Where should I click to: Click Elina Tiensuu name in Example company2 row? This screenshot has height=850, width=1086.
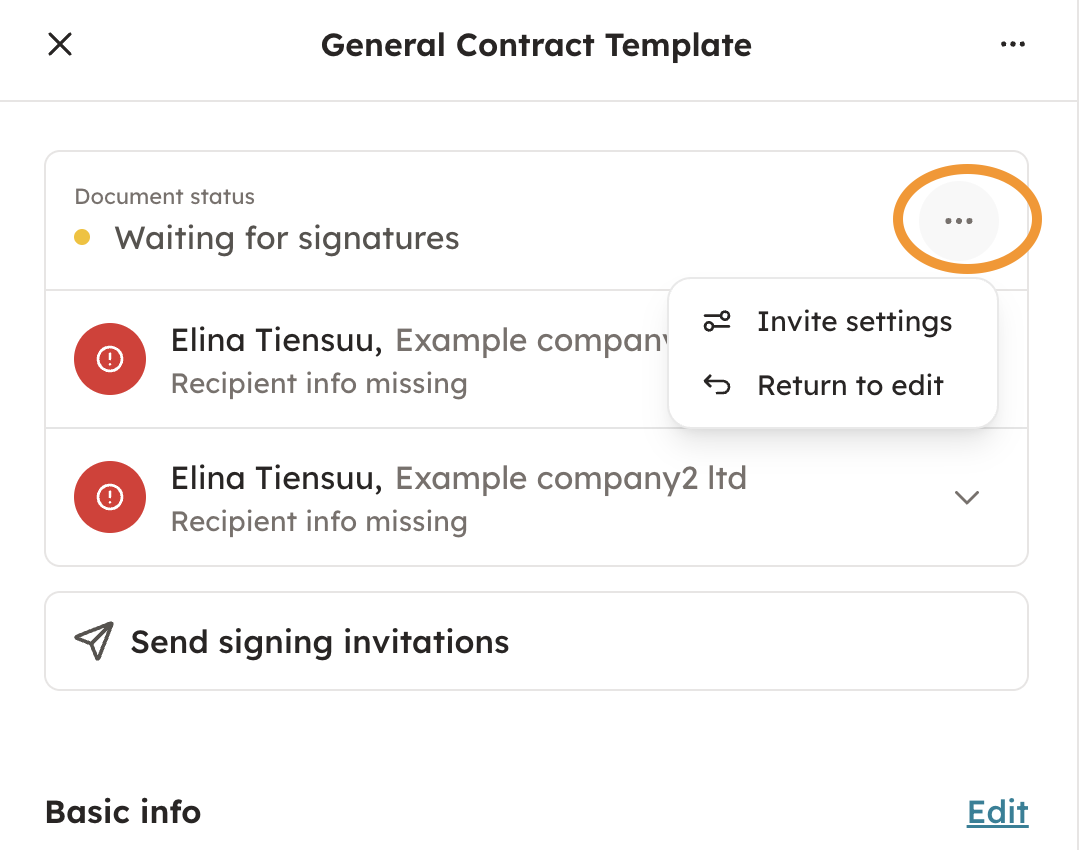point(276,479)
